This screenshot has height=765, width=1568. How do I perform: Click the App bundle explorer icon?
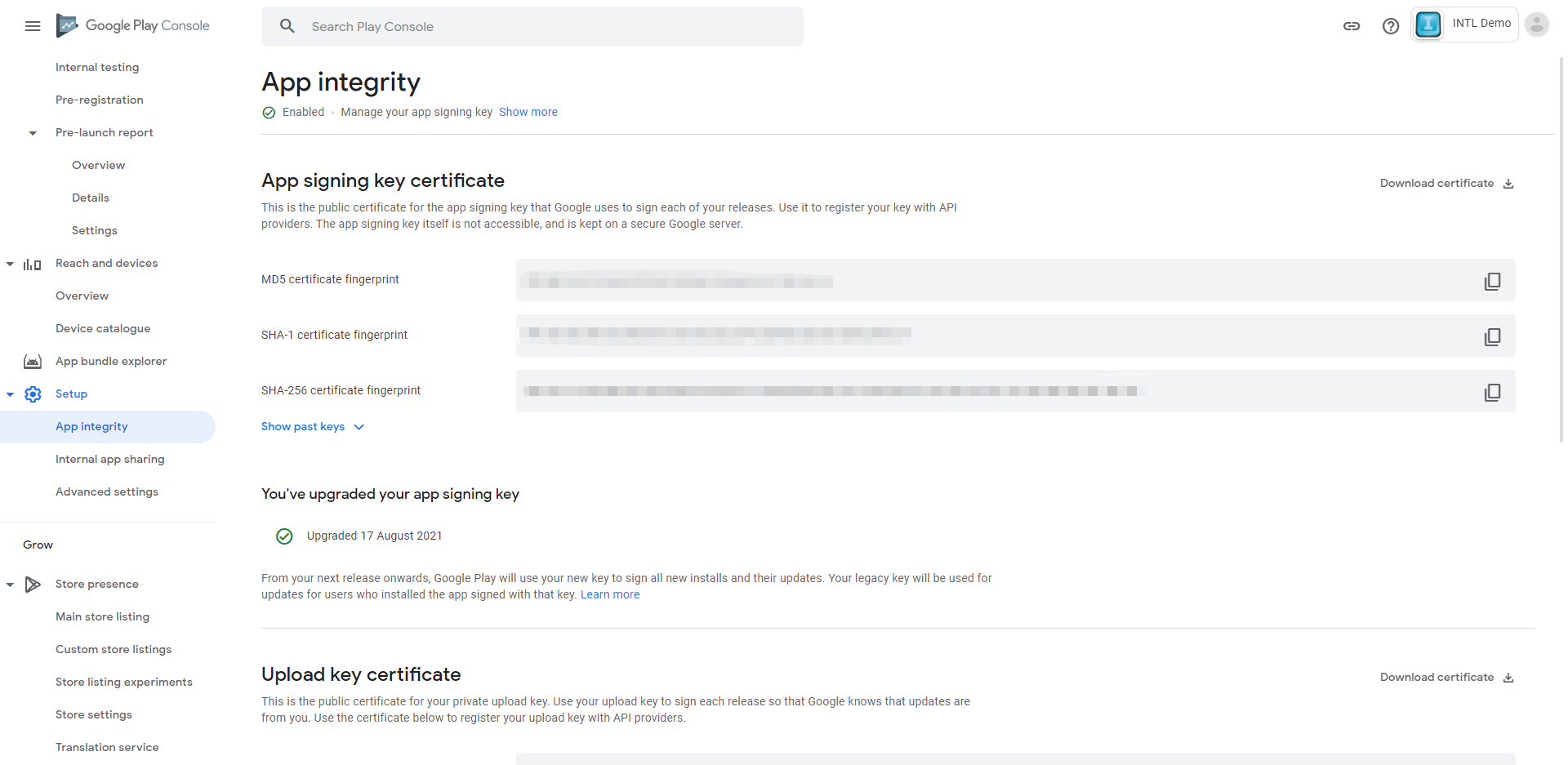32,361
